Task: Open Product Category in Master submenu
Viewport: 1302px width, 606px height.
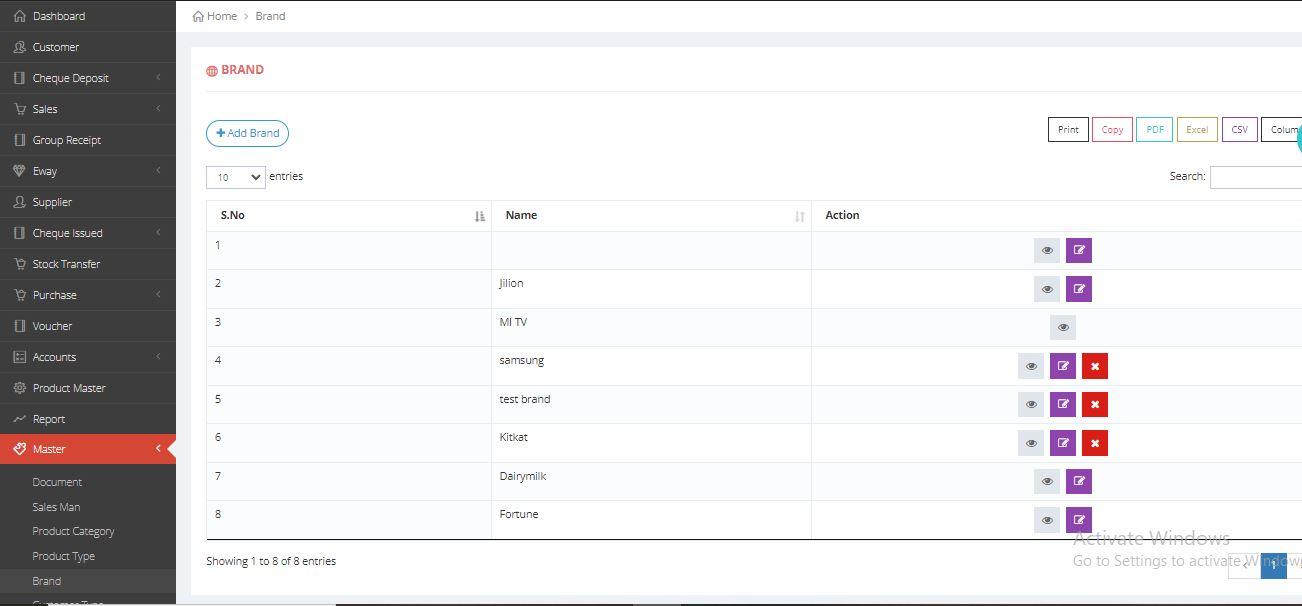Action: click(x=73, y=531)
